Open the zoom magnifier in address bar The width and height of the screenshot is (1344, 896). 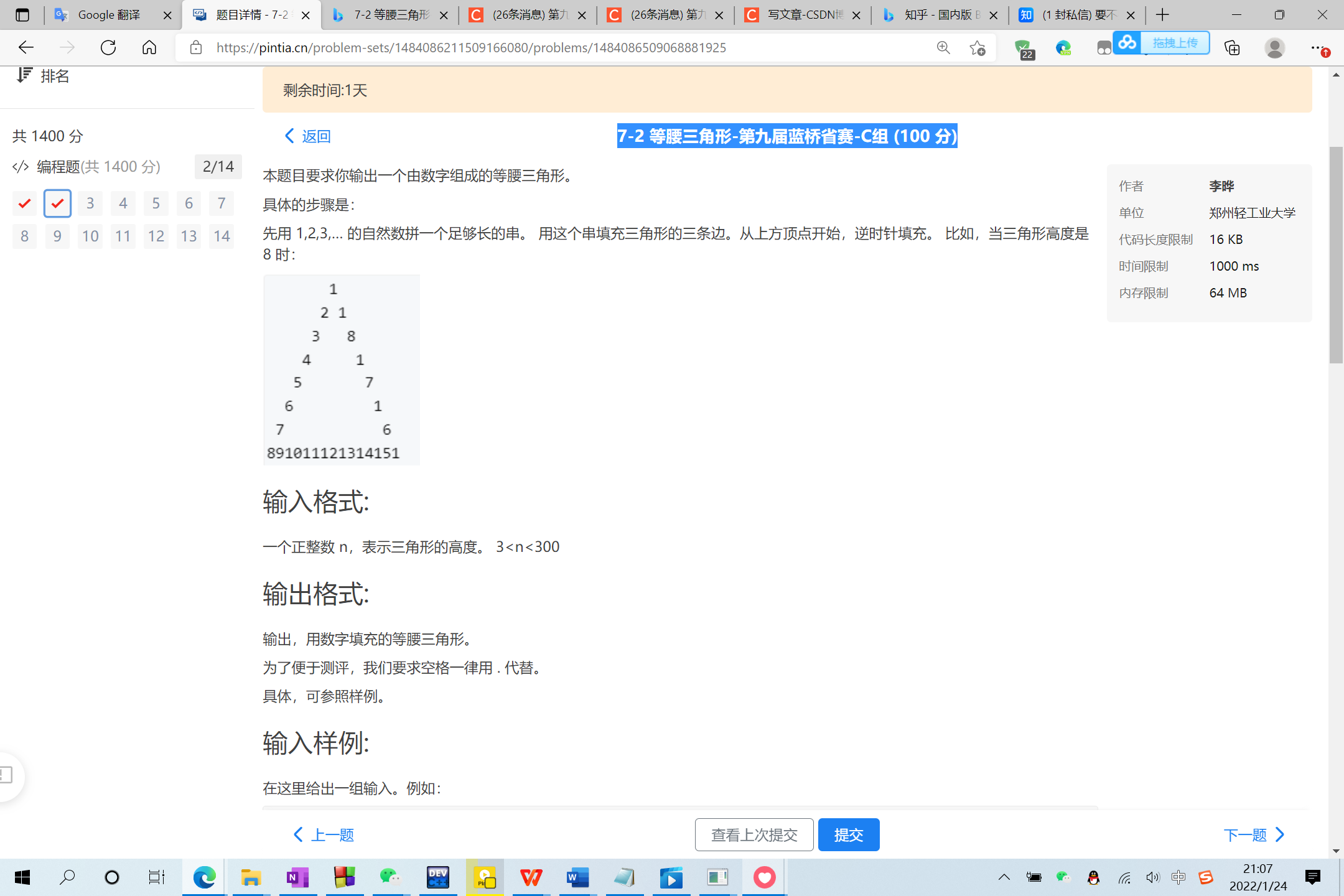pos(943,48)
